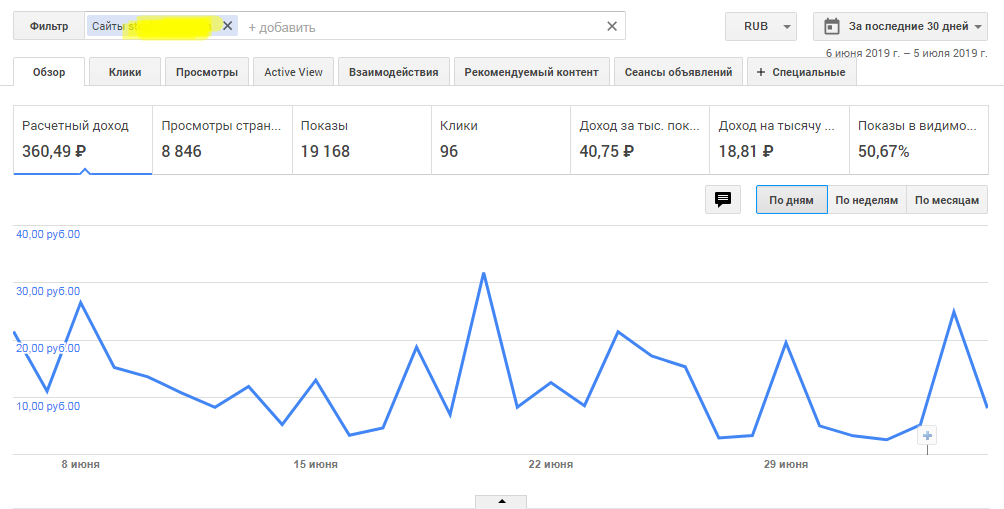Image resolution: width=1004 pixels, height=509 pixels.
Task: Select the Просмотры страниц metric card
Action: [222, 140]
